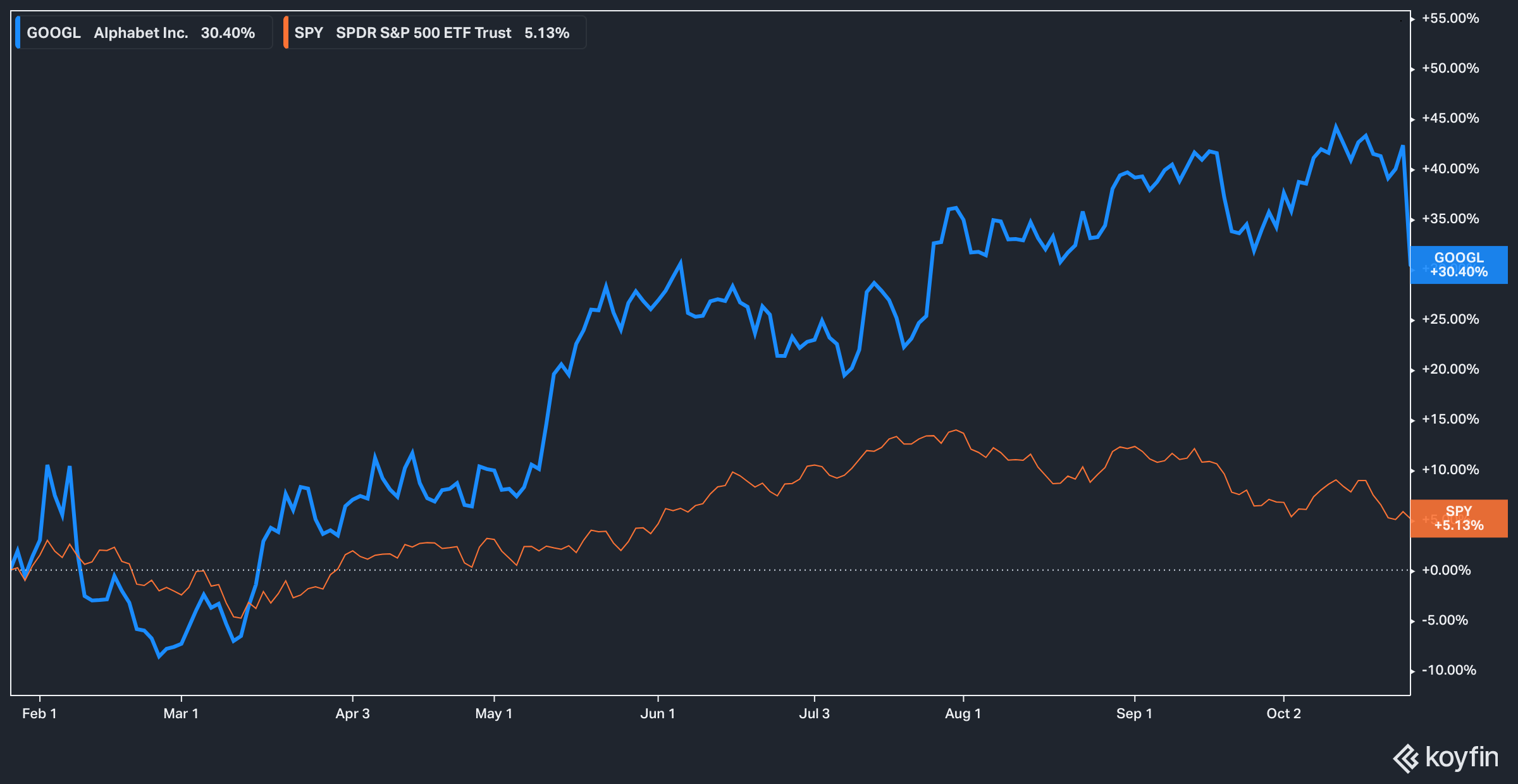1518x784 pixels.
Task: Select the orange SPY +5.13% price tag
Action: pos(1459,518)
